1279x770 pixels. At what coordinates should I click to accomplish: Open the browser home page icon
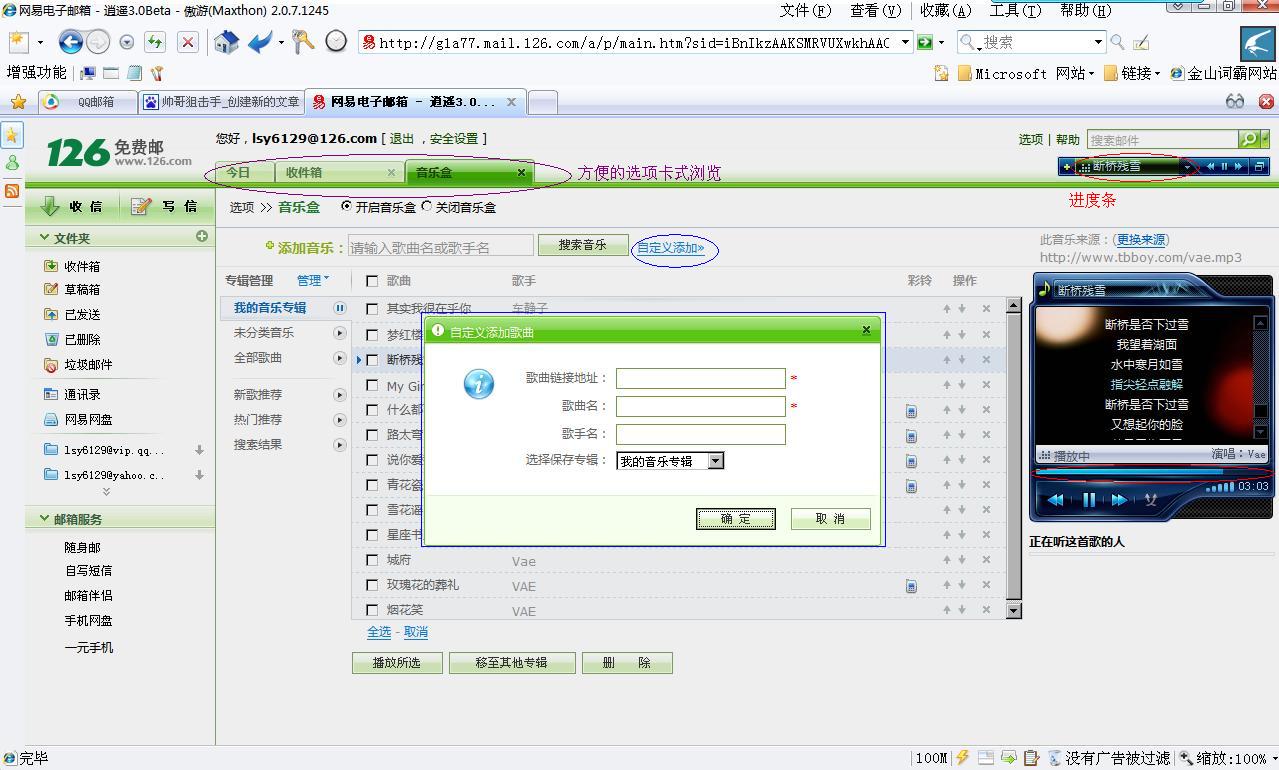tap(227, 42)
